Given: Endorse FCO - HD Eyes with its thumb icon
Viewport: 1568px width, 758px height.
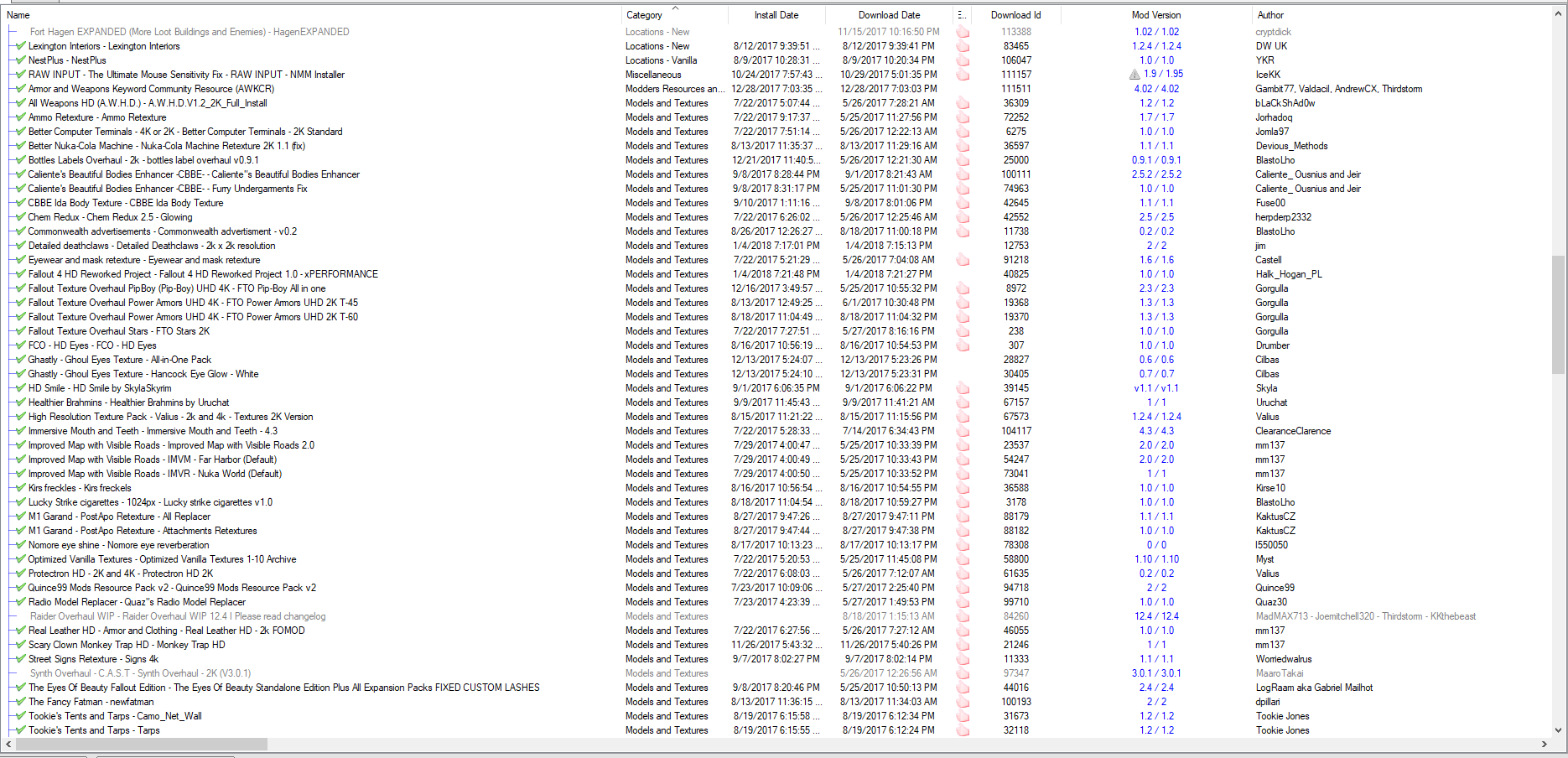Looking at the screenshot, I should tap(963, 345).
